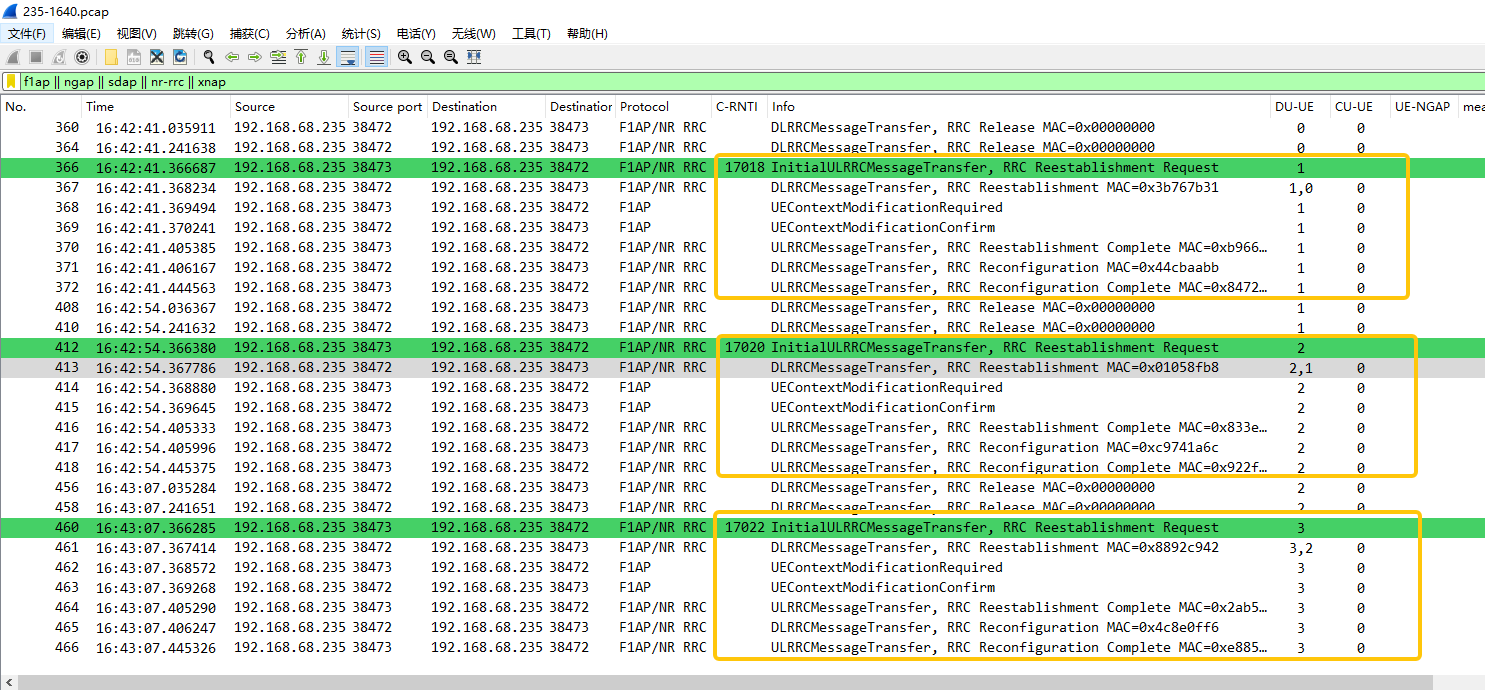Image resolution: width=1485 pixels, height=690 pixels.
Task: Reset text zoom to normal size
Action: pos(451,57)
